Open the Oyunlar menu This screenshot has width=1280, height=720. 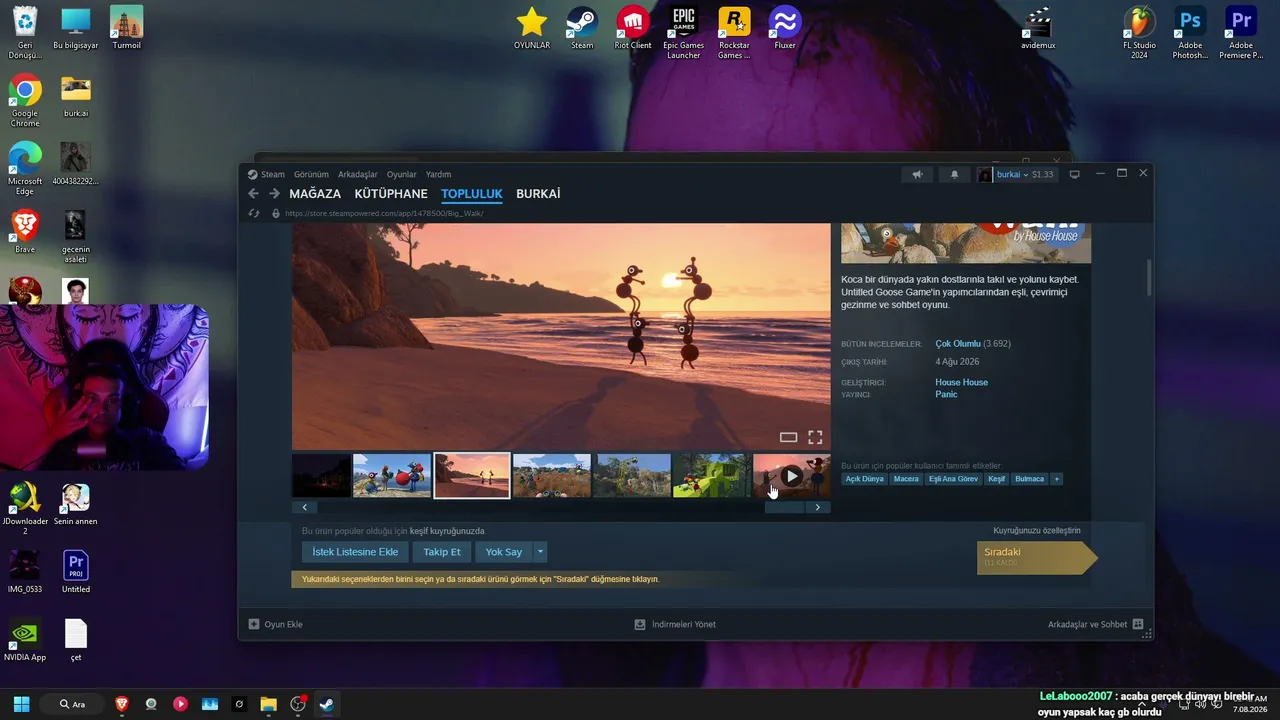(402, 174)
